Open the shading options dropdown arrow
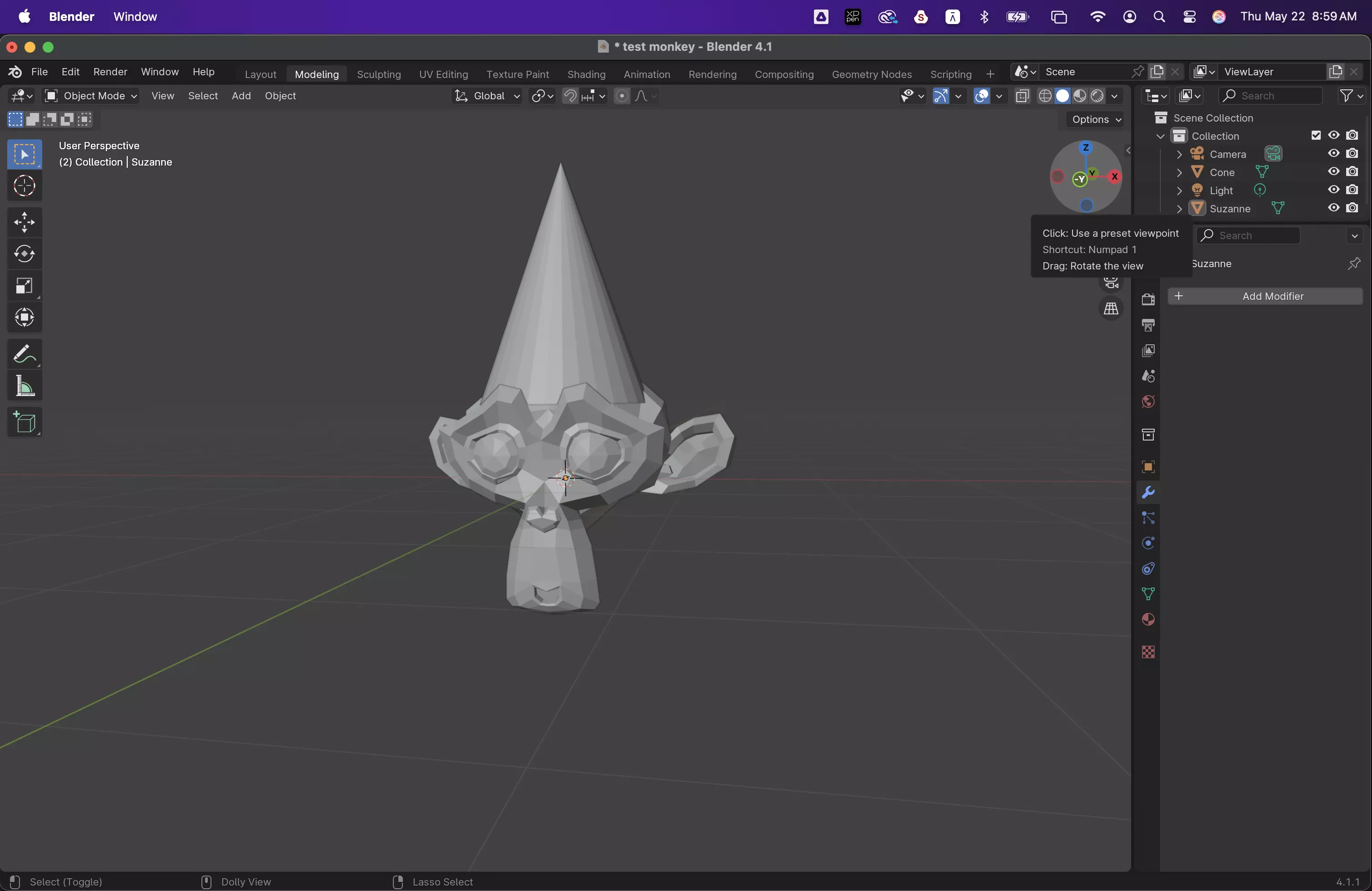Image resolution: width=1372 pixels, height=891 pixels. click(1114, 96)
